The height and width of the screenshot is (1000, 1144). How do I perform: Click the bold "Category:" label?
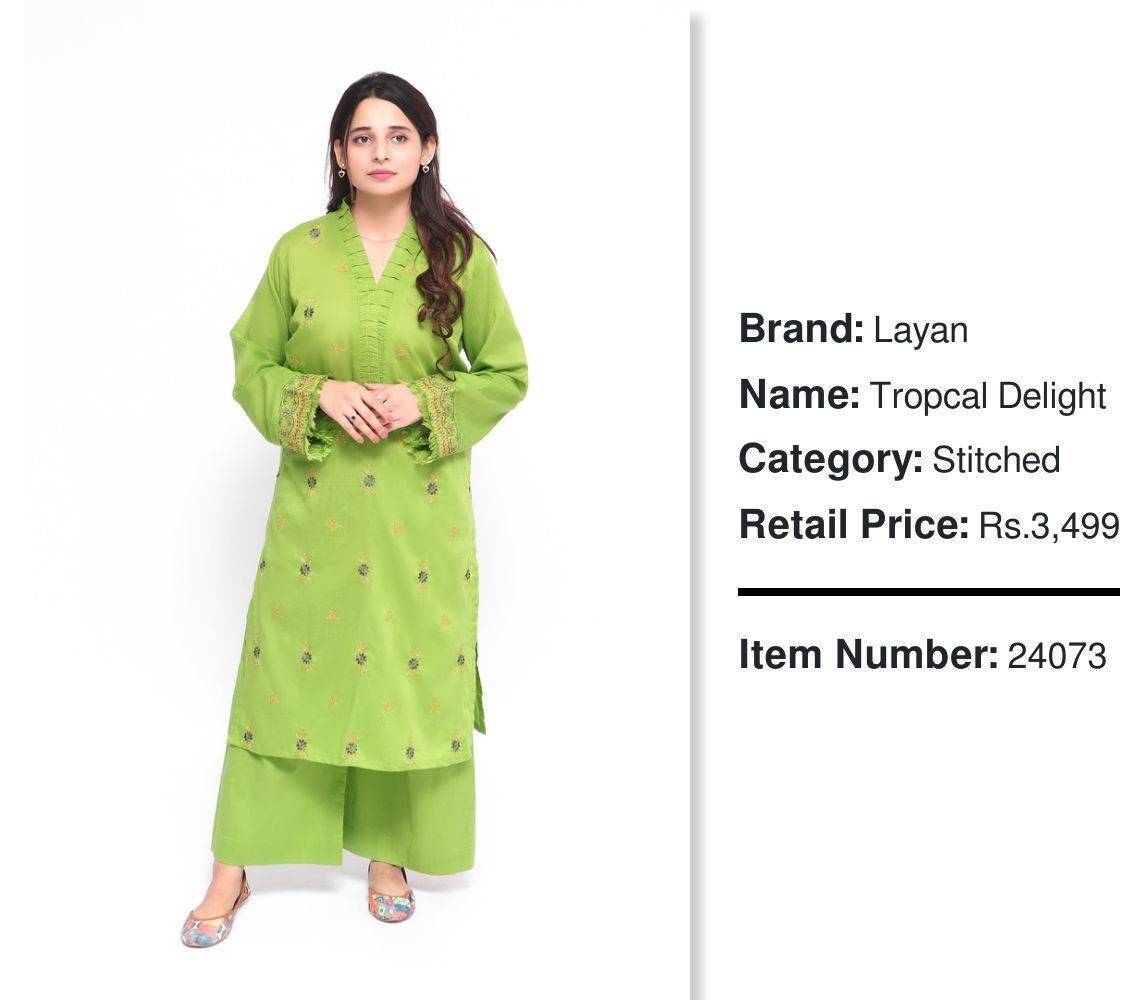(831, 460)
